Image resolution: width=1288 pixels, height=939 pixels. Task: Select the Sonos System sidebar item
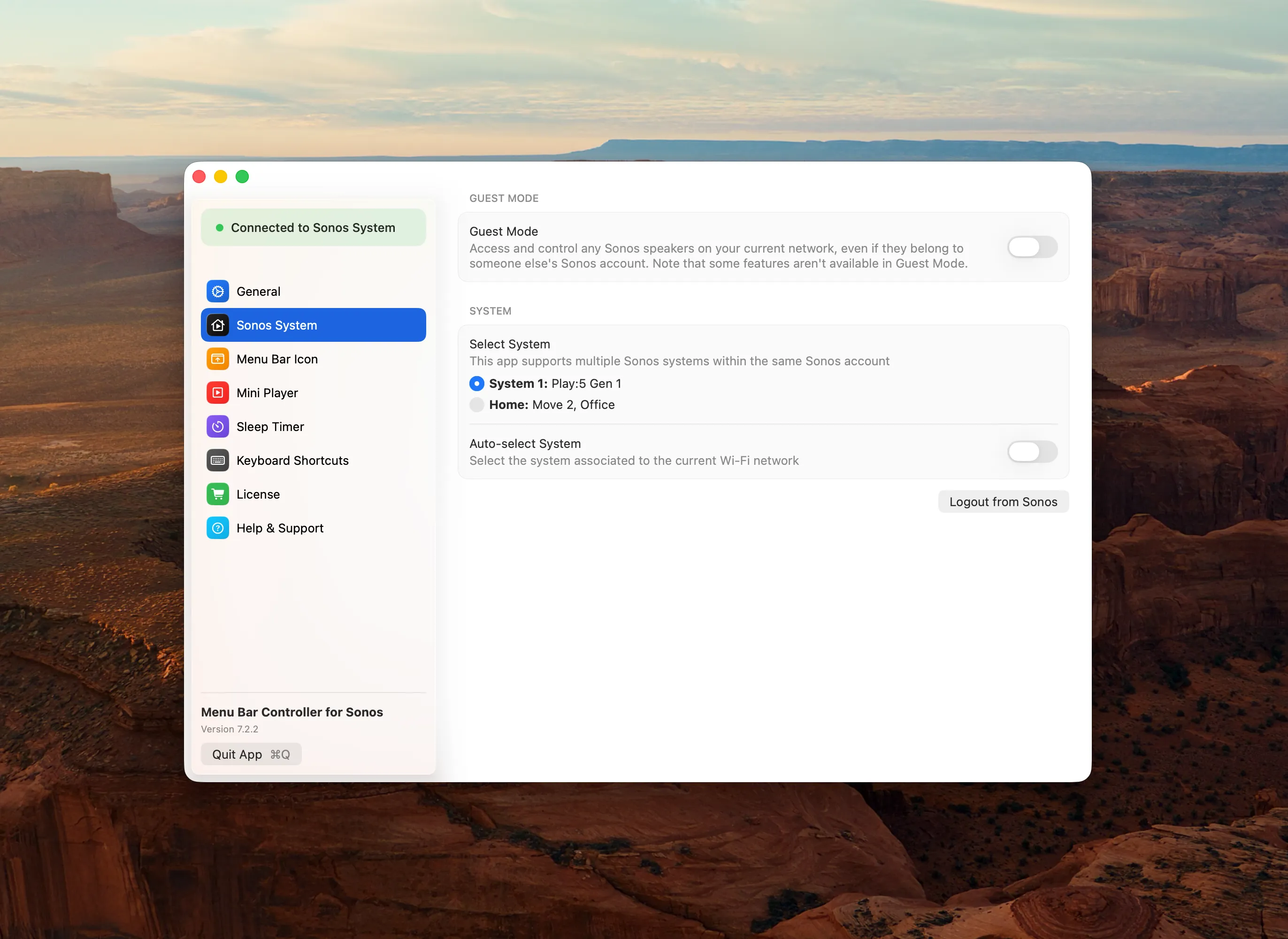pyautogui.click(x=314, y=325)
